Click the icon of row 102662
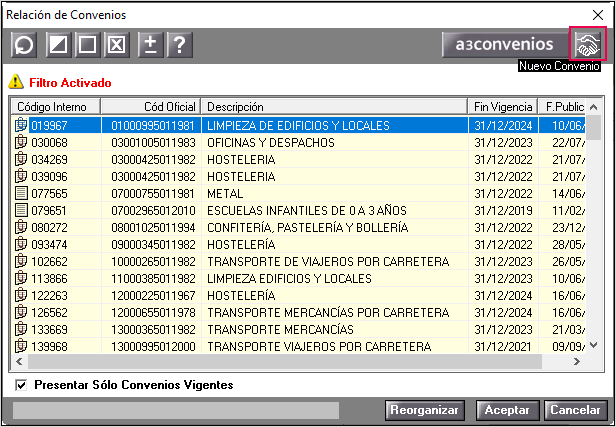The width and height of the screenshot is (616, 427). click(21, 261)
